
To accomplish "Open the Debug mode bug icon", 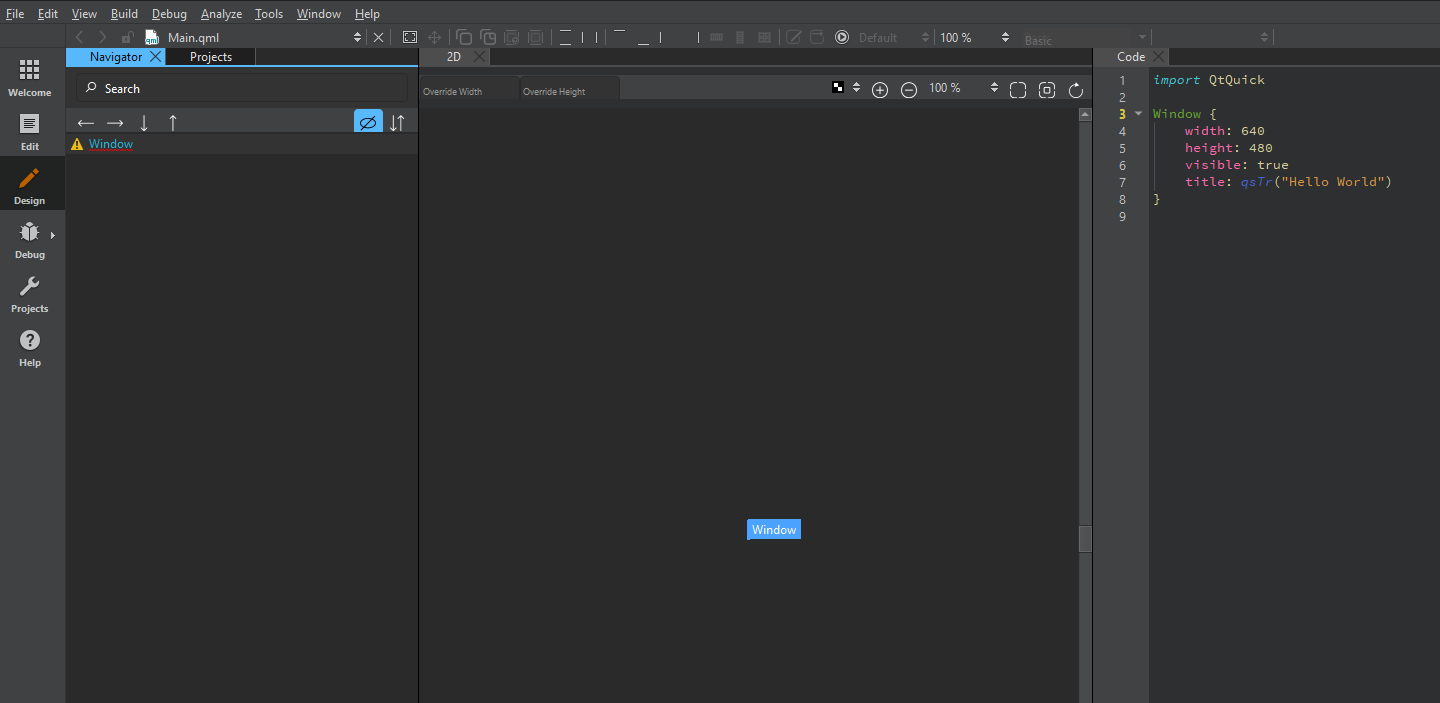I will (x=29, y=240).
